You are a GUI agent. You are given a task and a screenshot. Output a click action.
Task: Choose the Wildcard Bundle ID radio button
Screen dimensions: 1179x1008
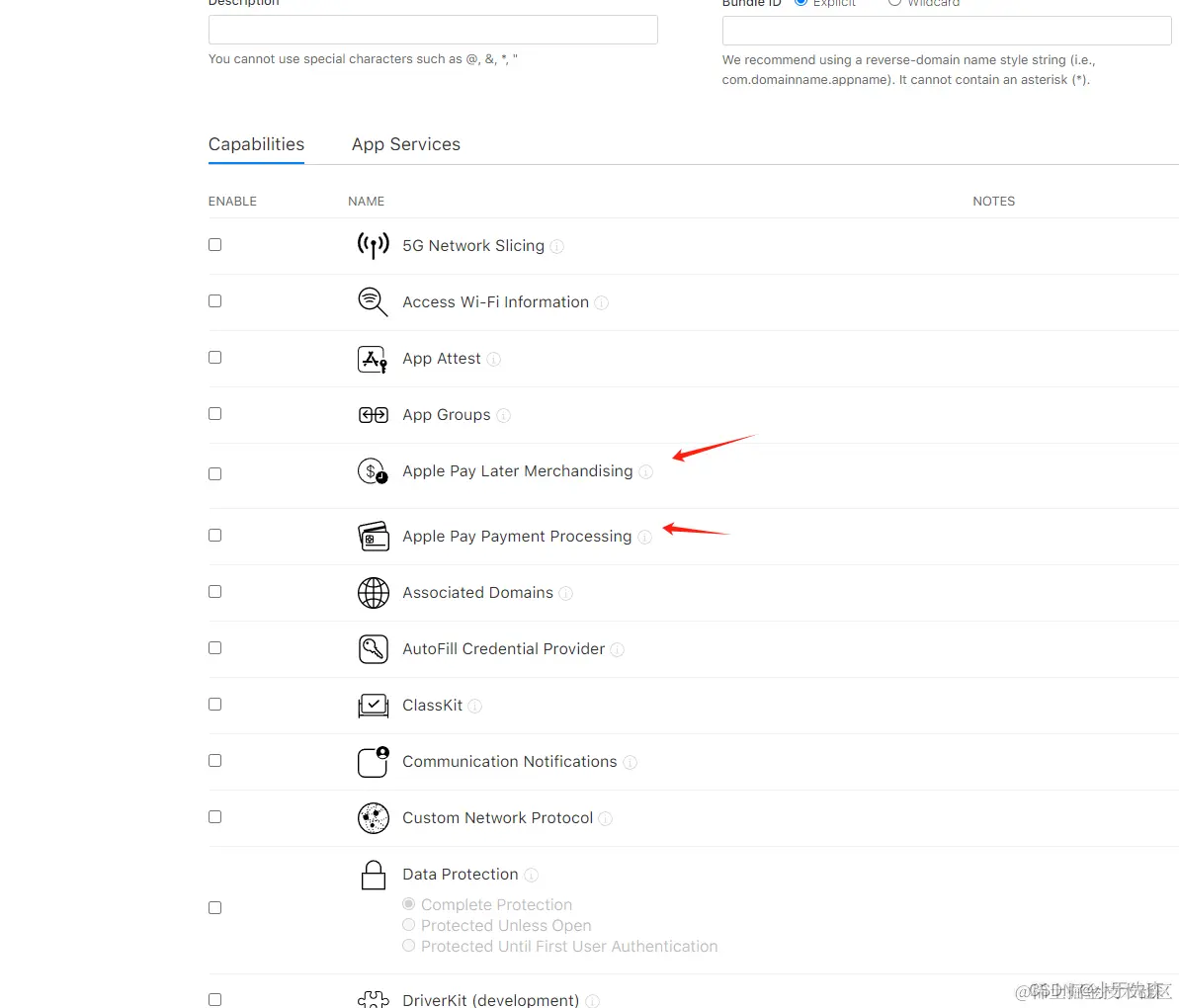[894, 2]
